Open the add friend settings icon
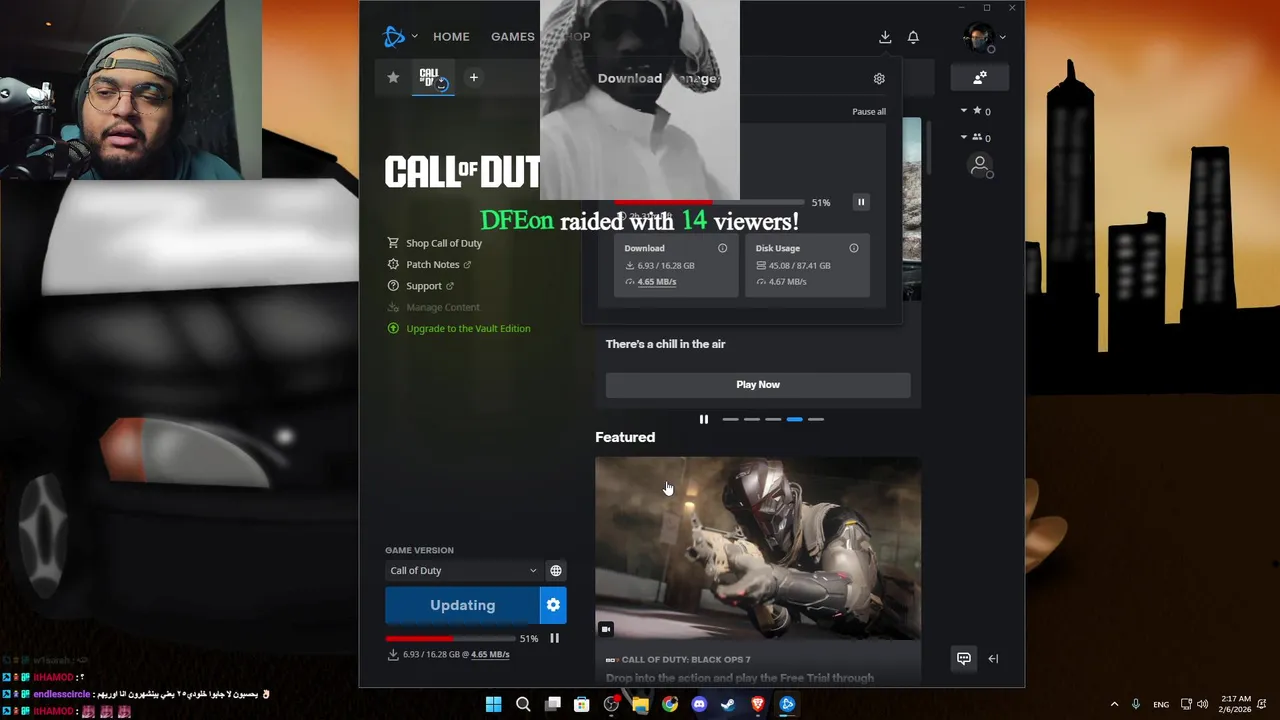 pos(980,77)
